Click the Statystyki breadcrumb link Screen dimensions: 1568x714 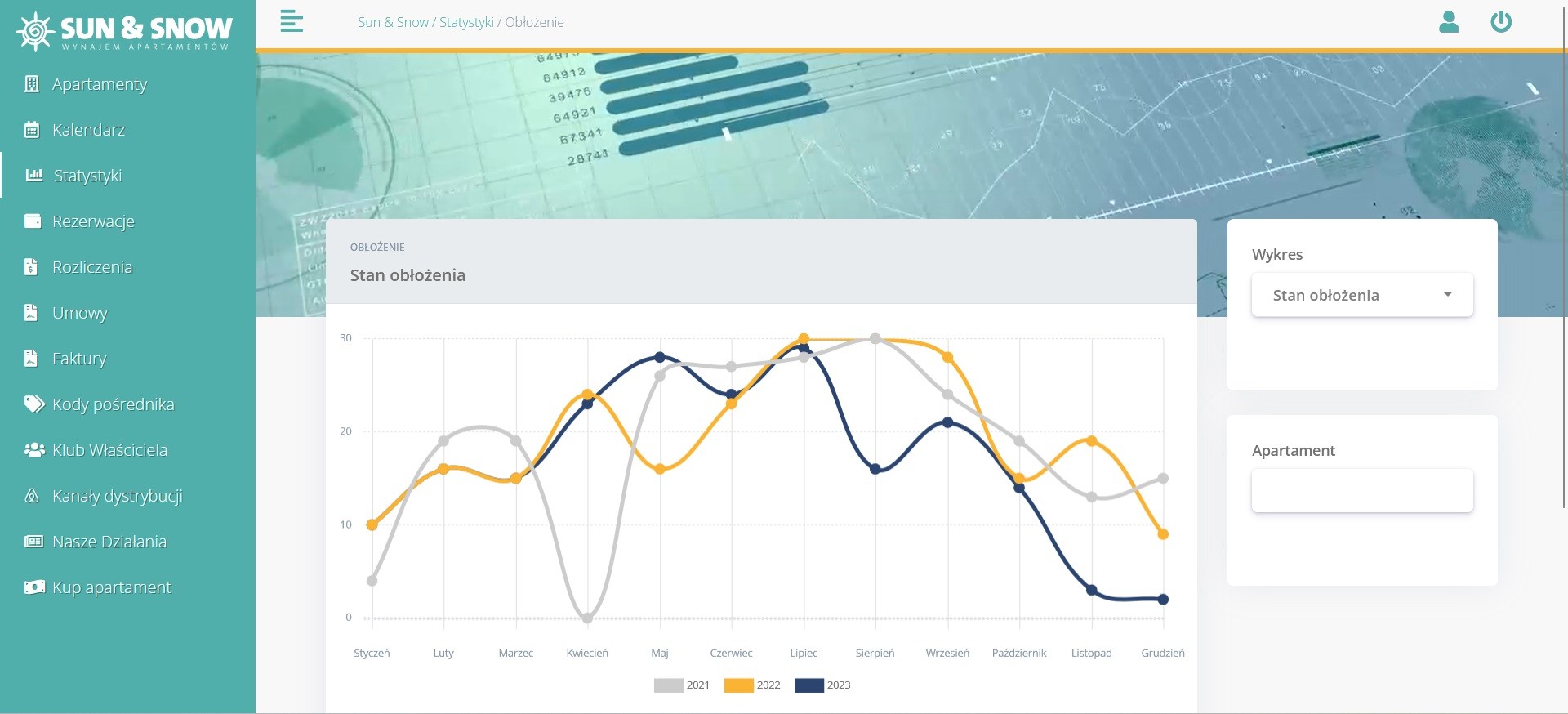point(466,22)
